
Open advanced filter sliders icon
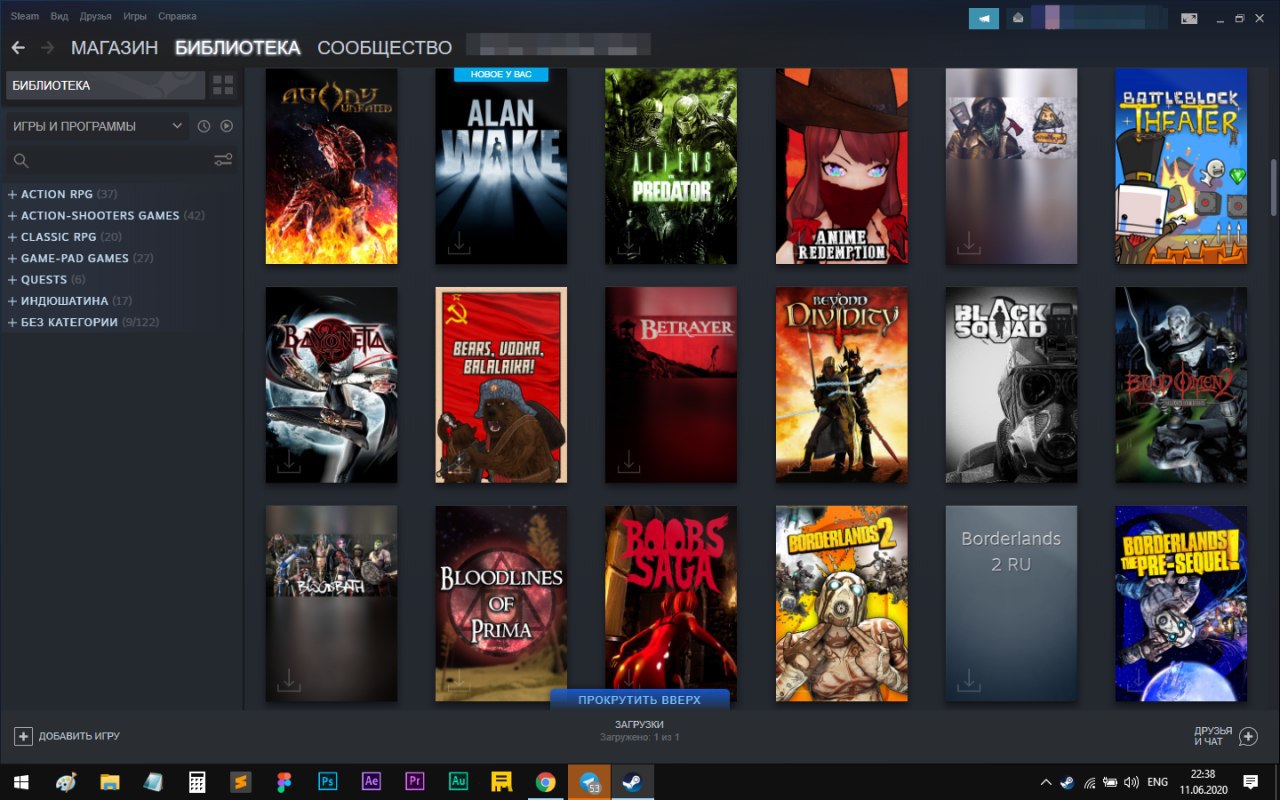pos(223,160)
